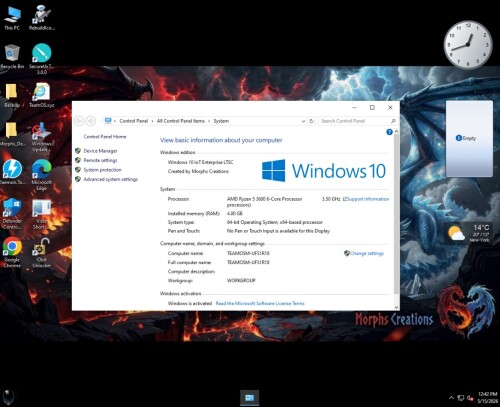
Task: Click the This PC desktop icon
Action: 12,18
